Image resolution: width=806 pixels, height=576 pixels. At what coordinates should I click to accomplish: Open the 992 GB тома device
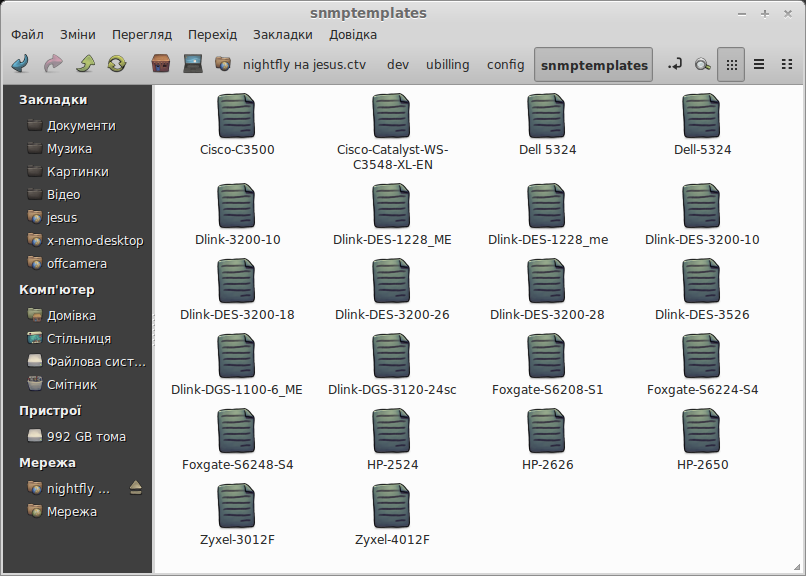pyautogui.click(x=77, y=436)
